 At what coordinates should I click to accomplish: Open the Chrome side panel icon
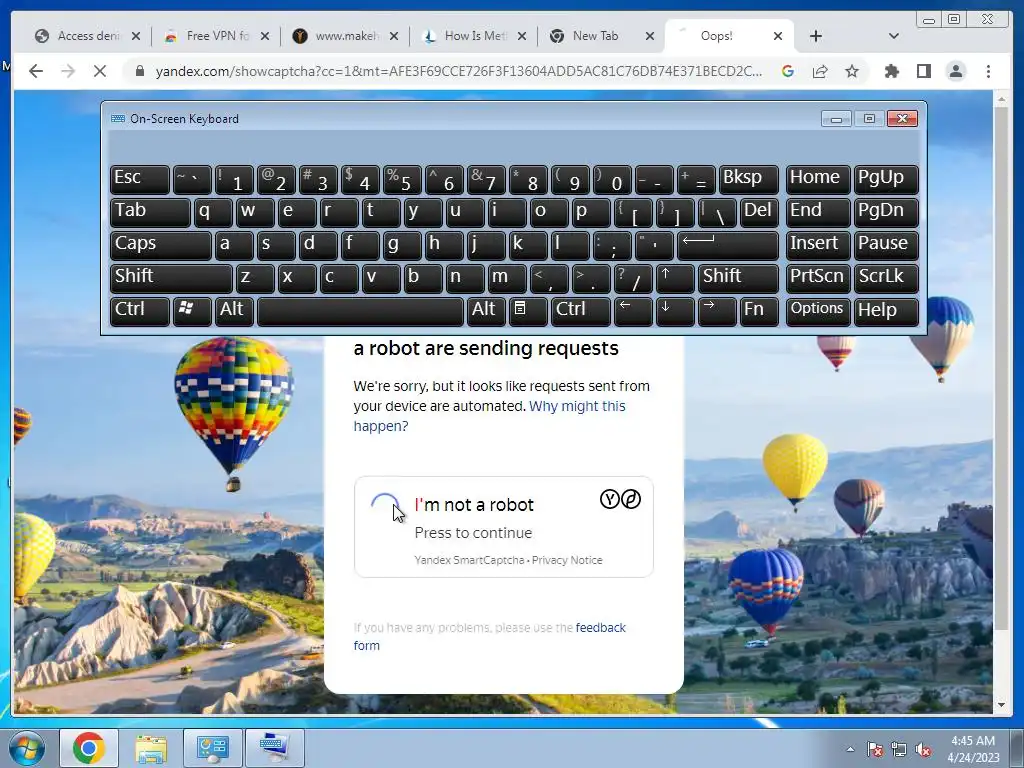pyautogui.click(x=923, y=71)
